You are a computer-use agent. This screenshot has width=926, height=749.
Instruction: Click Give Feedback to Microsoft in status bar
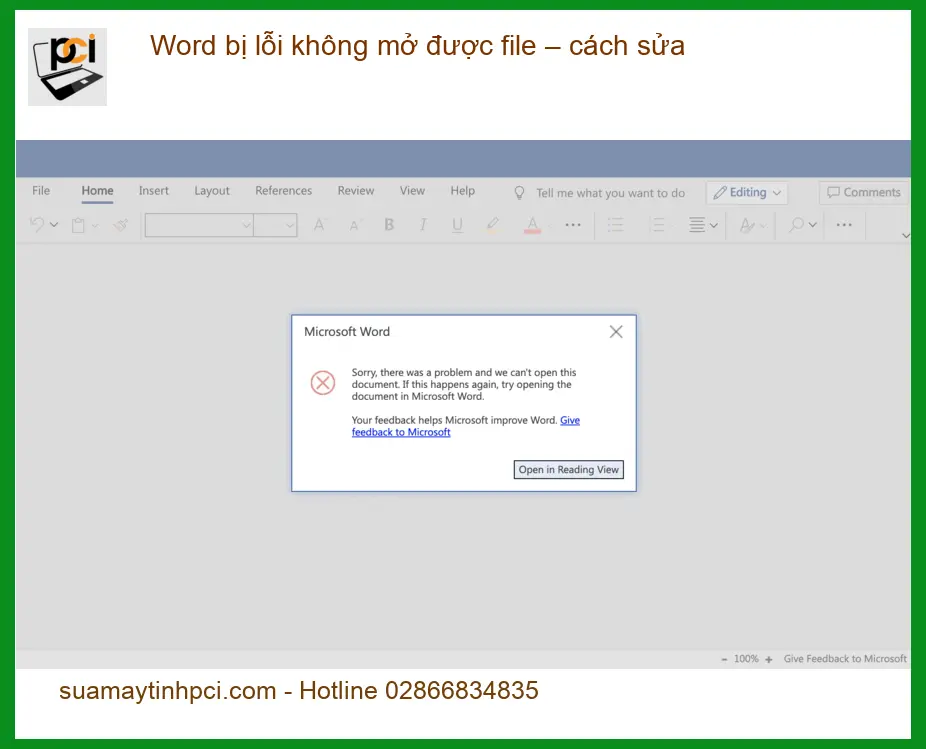pos(845,659)
